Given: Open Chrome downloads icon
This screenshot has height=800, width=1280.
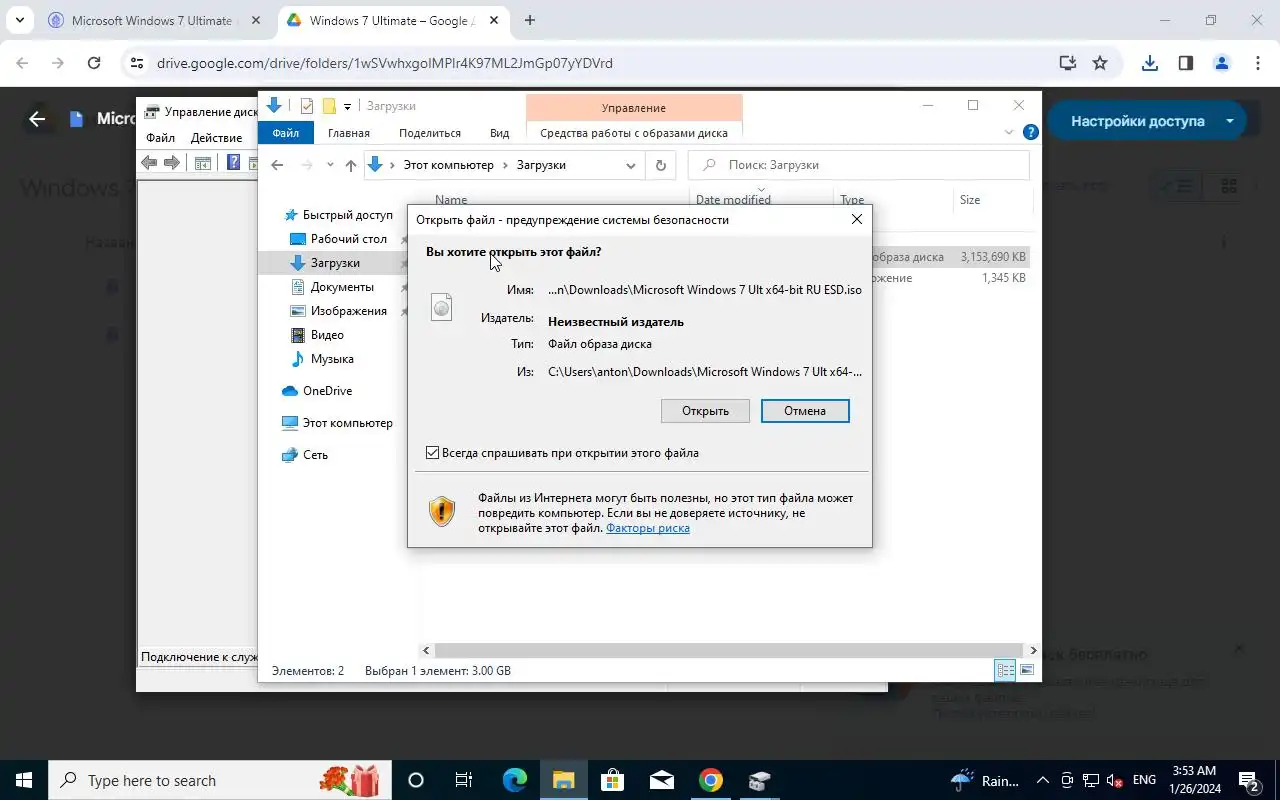Looking at the screenshot, I should coord(1150,63).
